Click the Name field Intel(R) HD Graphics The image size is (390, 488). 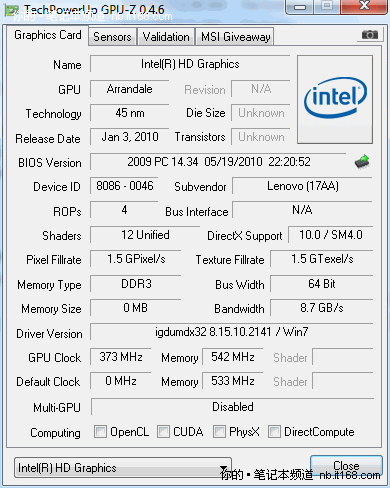(x=190, y=64)
